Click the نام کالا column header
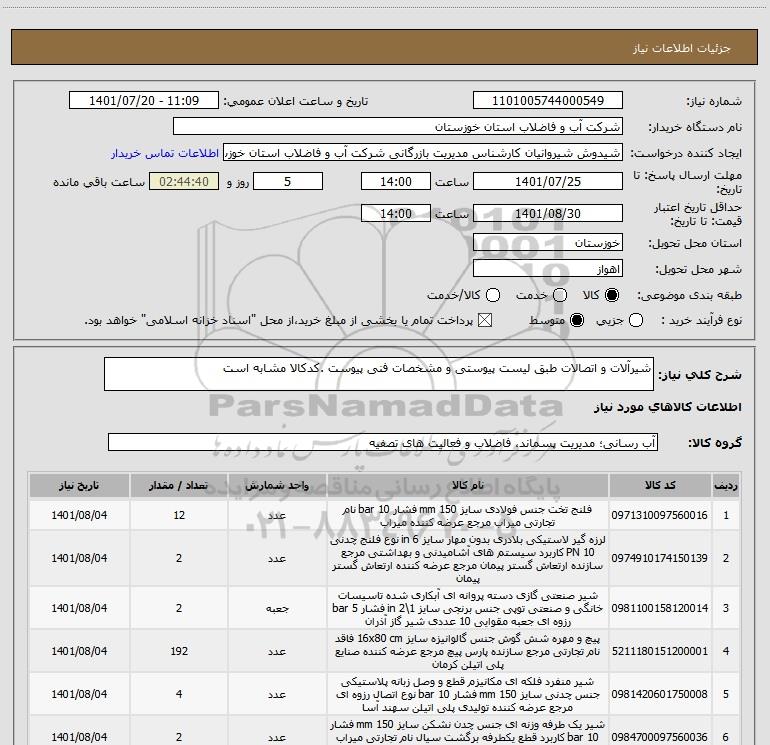The image size is (770, 745). pos(468,485)
